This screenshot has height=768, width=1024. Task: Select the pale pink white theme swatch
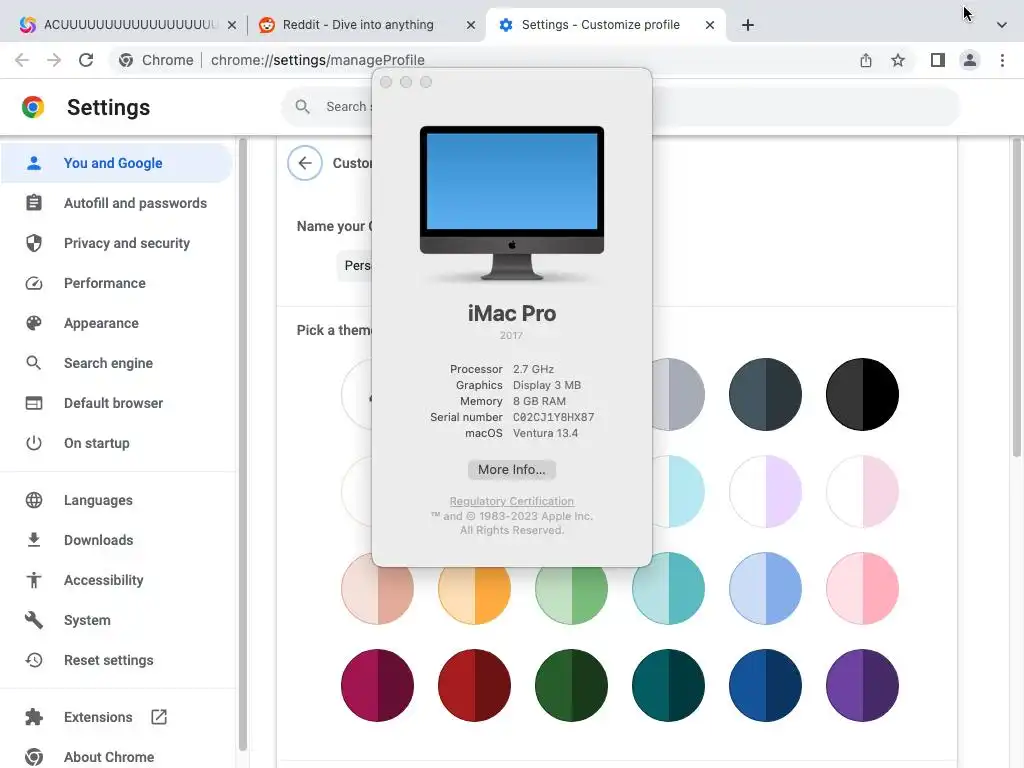pos(862,491)
